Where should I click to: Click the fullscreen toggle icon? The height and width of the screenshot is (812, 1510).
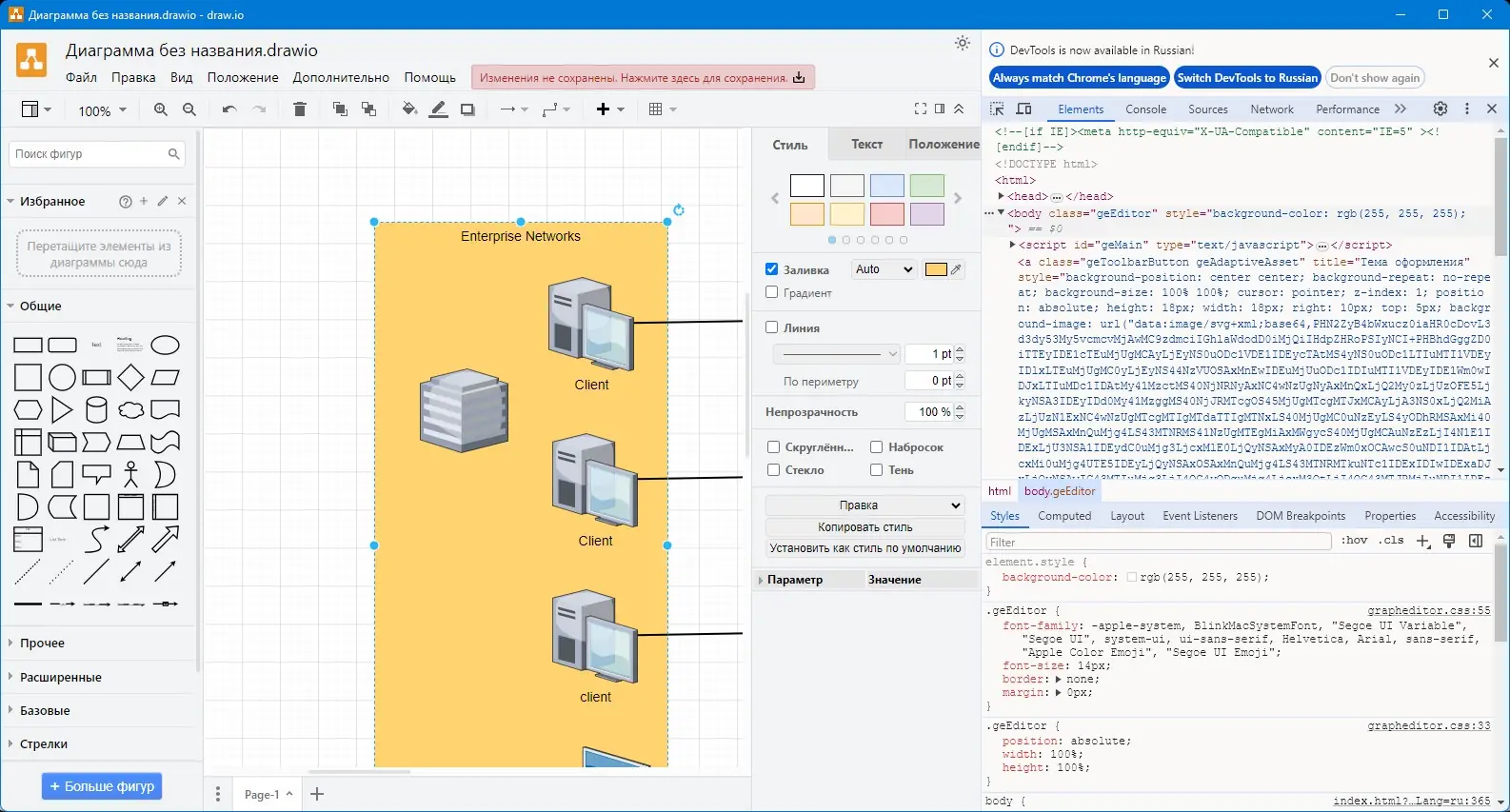click(920, 109)
